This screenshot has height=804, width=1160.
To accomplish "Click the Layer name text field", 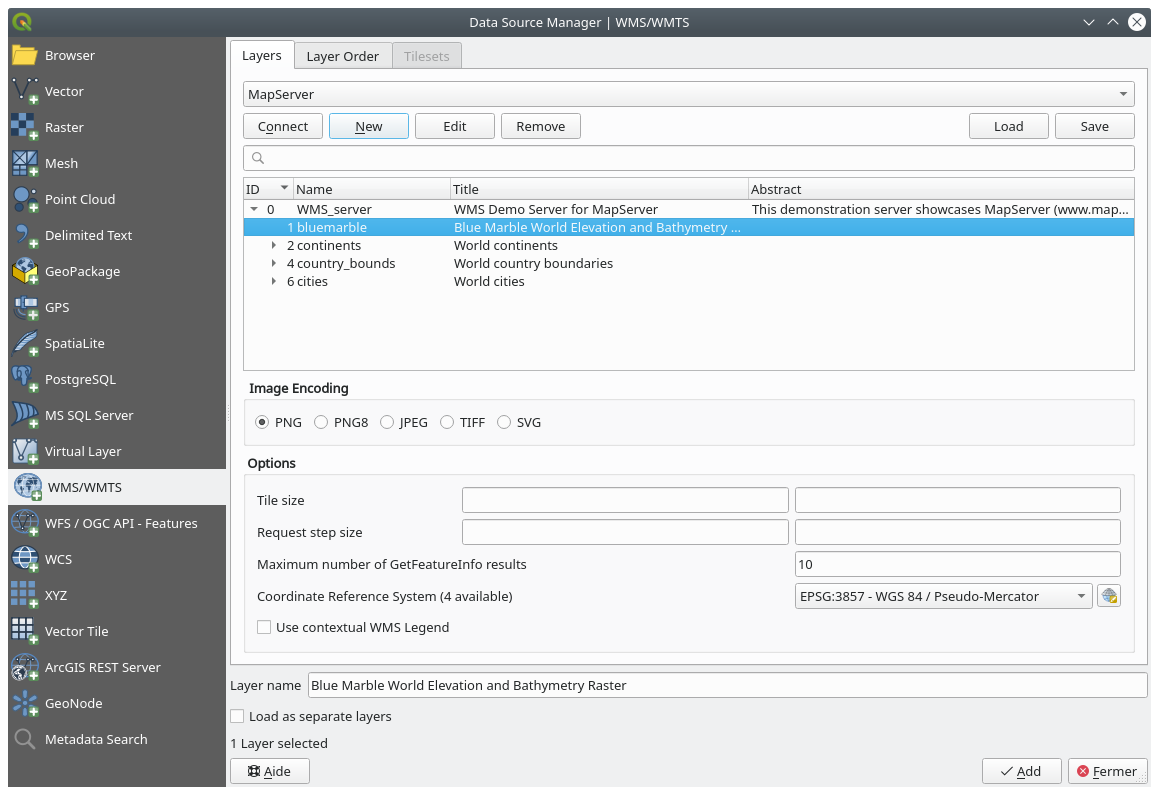I will [x=727, y=685].
